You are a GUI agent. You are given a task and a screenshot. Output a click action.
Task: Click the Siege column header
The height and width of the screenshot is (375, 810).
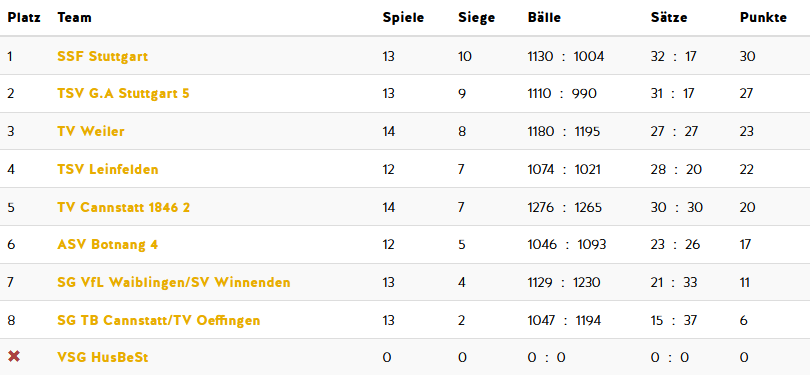click(x=476, y=18)
